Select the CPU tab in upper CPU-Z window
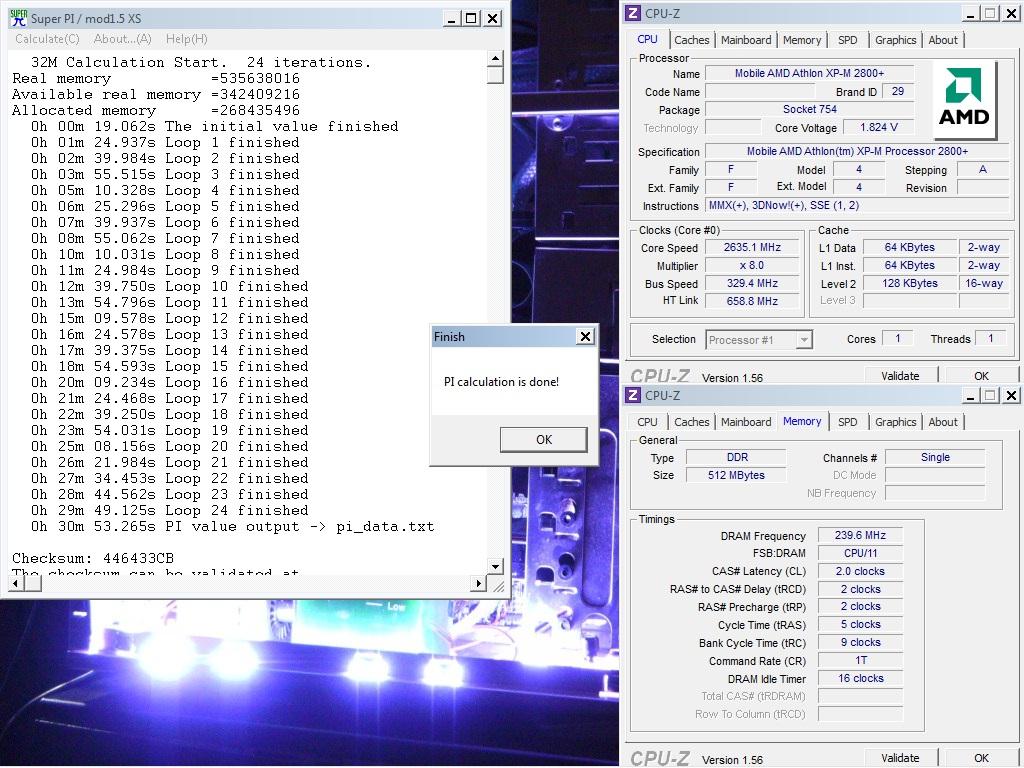Screen dimensions: 1024x768 pos(647,39)
